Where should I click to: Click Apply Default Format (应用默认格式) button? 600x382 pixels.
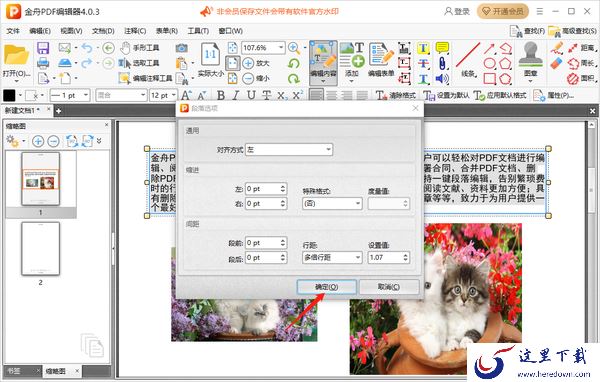[x=500, y=95]
